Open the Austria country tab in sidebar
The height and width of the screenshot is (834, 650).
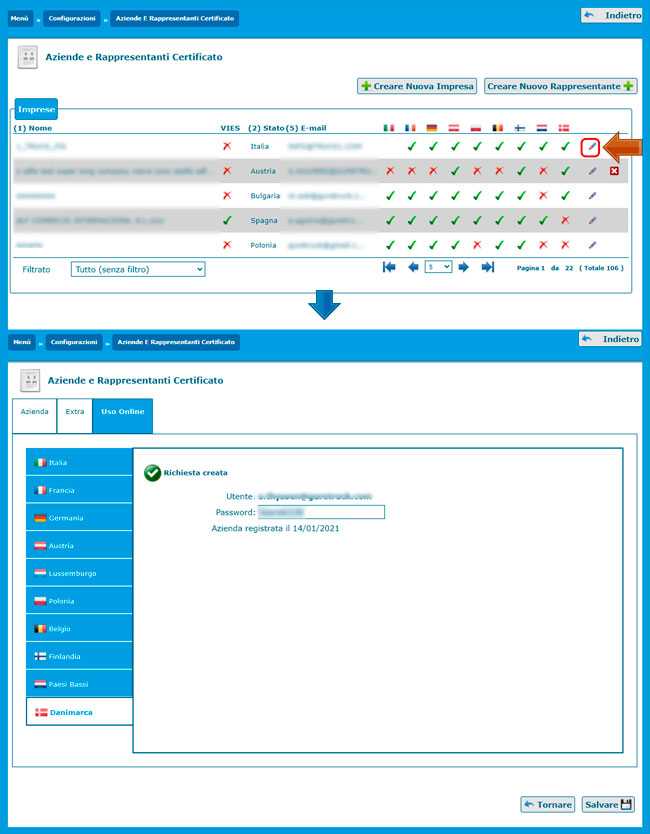(x=79, y=545)
